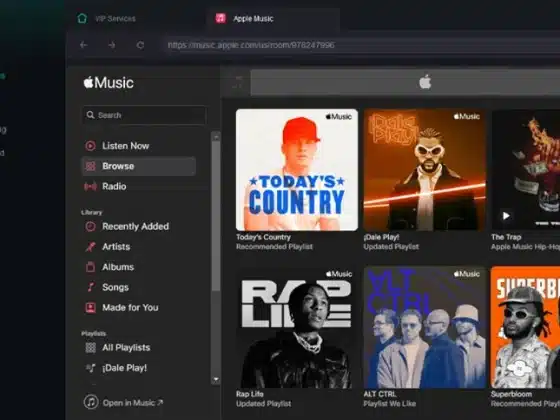The width and height of the screenshot is (560, 420).
Task: Click the Radio broadcast icon
Action: click(x=90, y=186)
